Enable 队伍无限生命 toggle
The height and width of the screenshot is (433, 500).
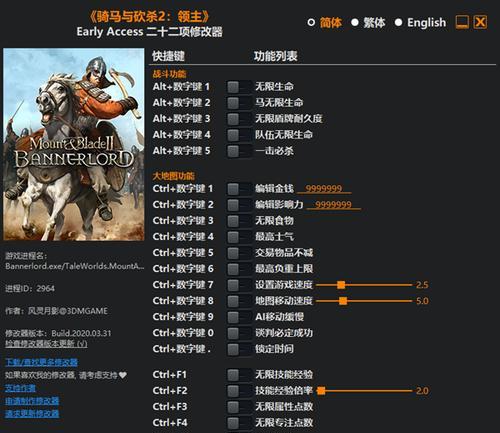(x=239, y=135)
